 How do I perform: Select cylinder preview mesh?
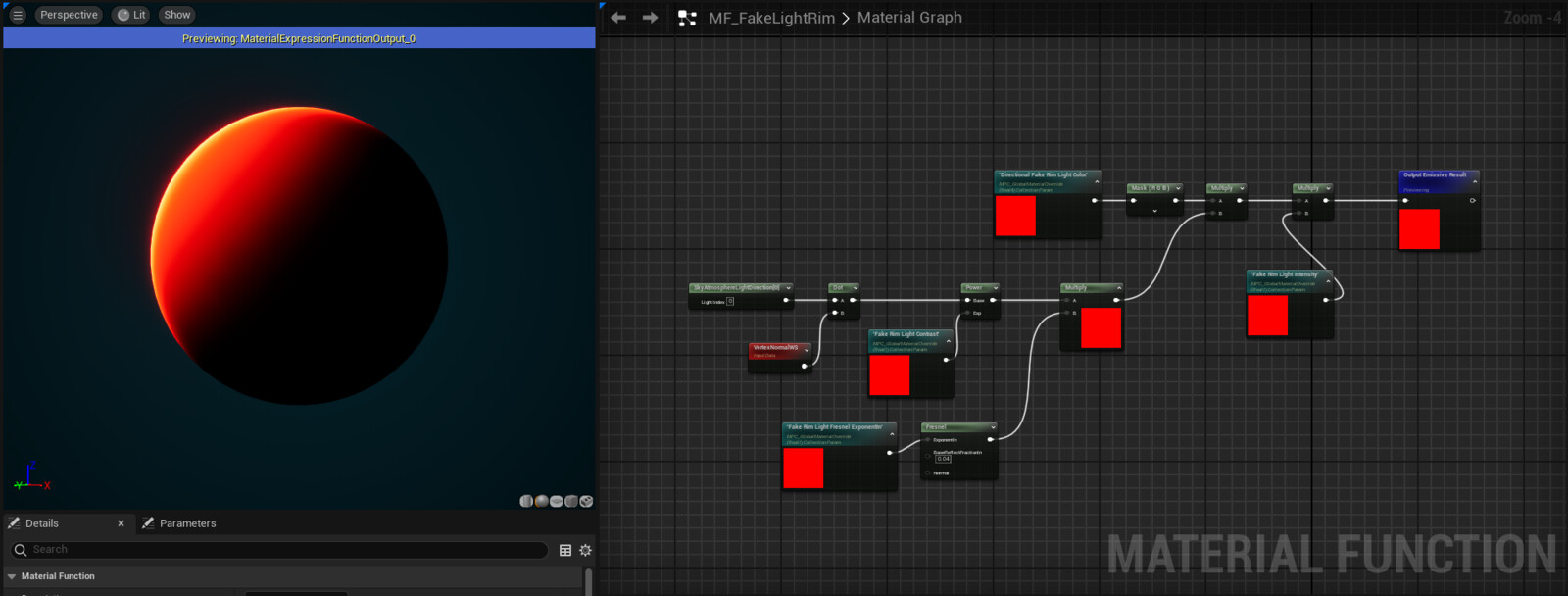[526, 501]
